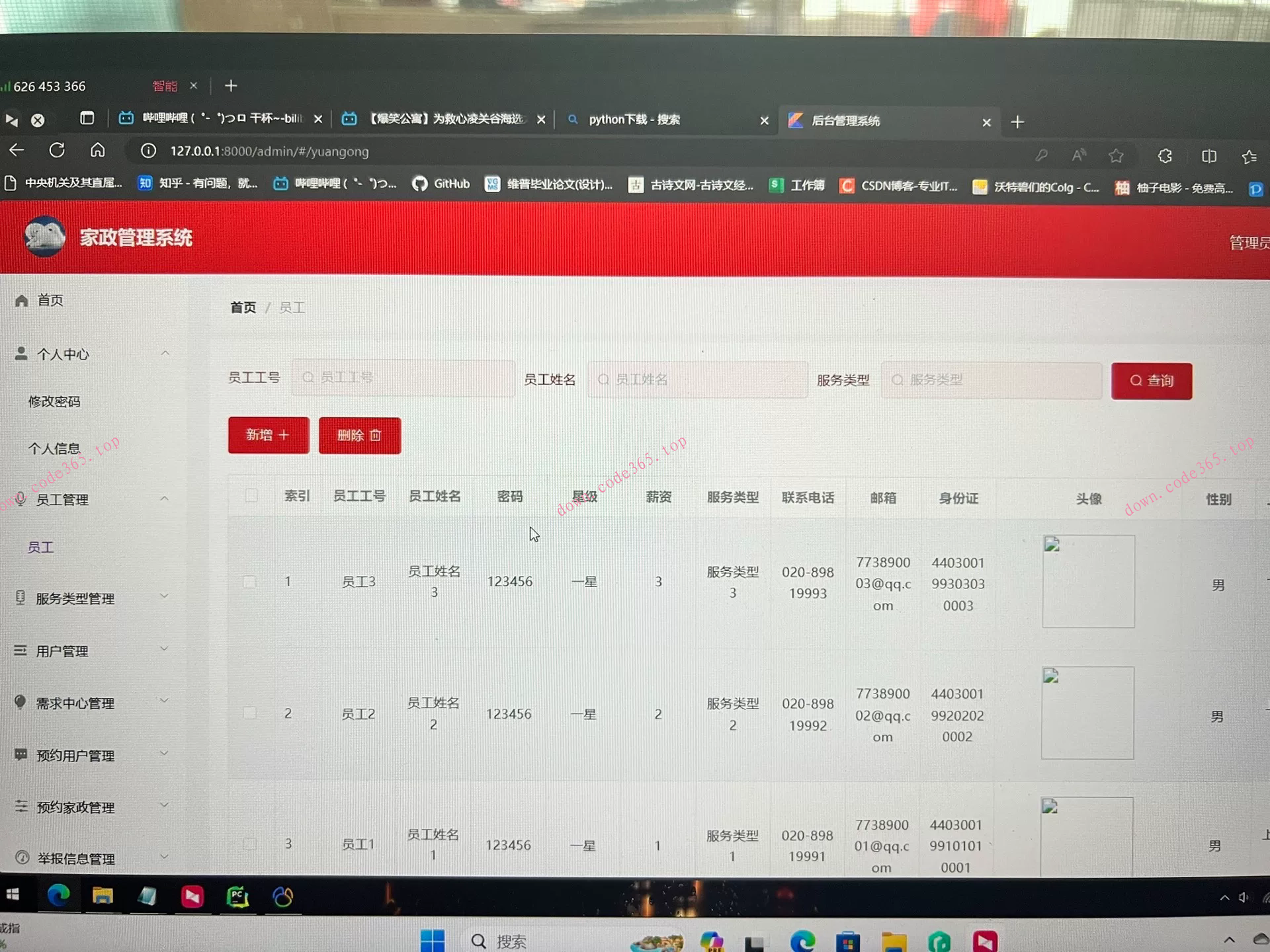
Task: Click the red 查询 search button
Action: [1151, 381]
